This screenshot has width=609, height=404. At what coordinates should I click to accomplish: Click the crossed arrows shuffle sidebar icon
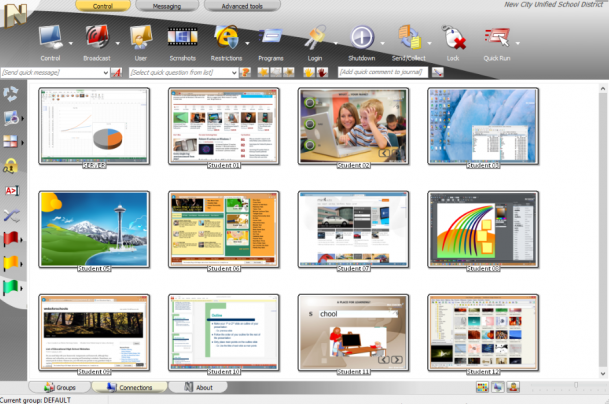[x=11, y=216]
